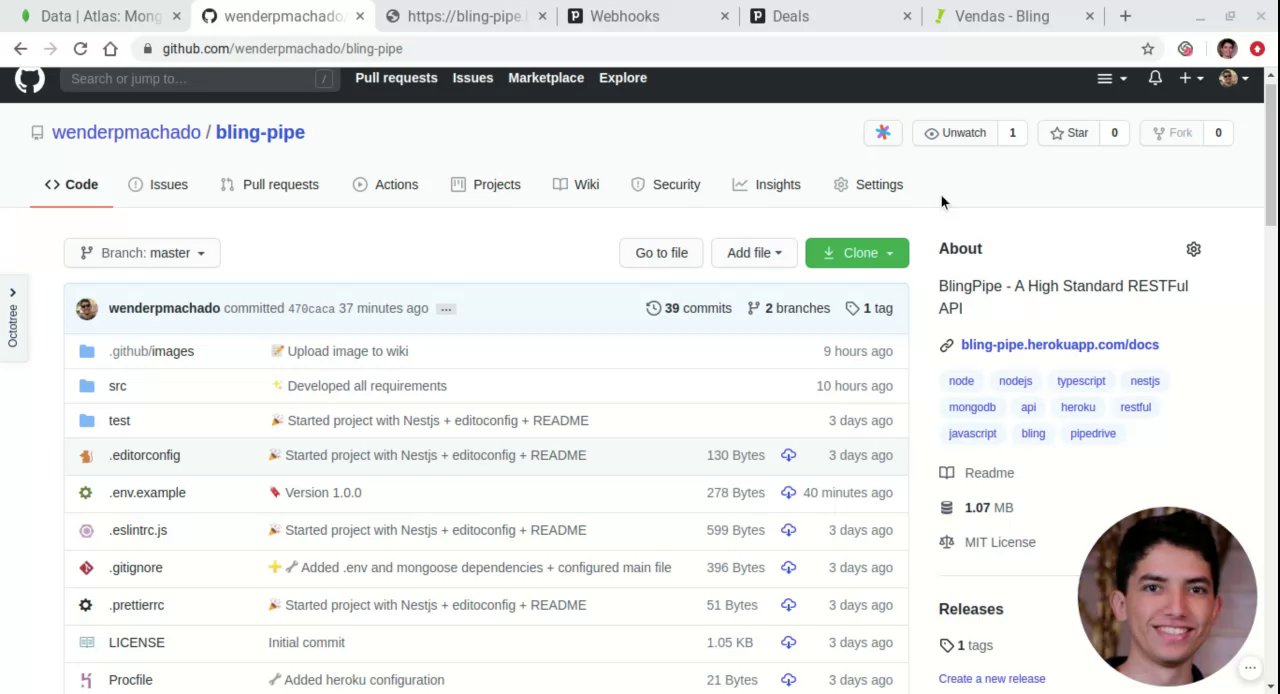Click Create a new release link

click(992, 679)
